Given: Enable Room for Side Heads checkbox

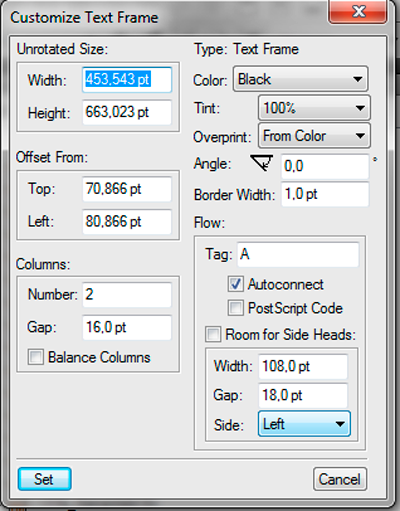Looking at the screenshot, I should click(213, 334).
